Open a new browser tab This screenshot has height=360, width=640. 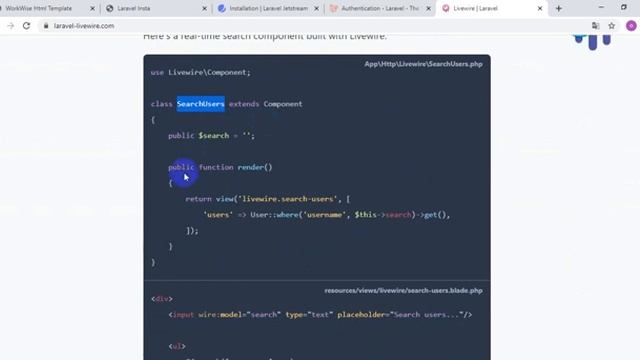pos(559,8)
